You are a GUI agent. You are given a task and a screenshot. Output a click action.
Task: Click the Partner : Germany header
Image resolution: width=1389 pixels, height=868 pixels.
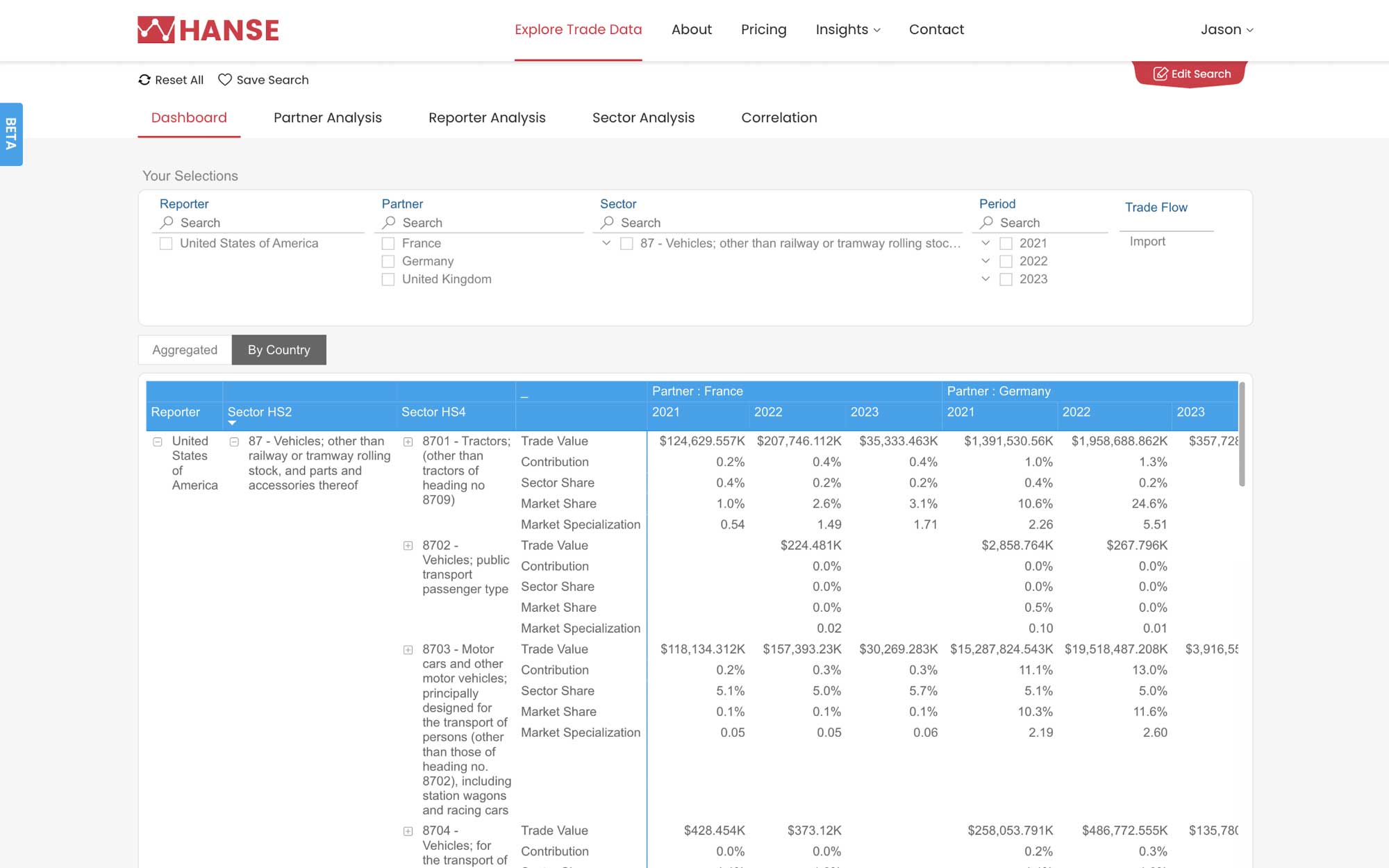[999, 391]
